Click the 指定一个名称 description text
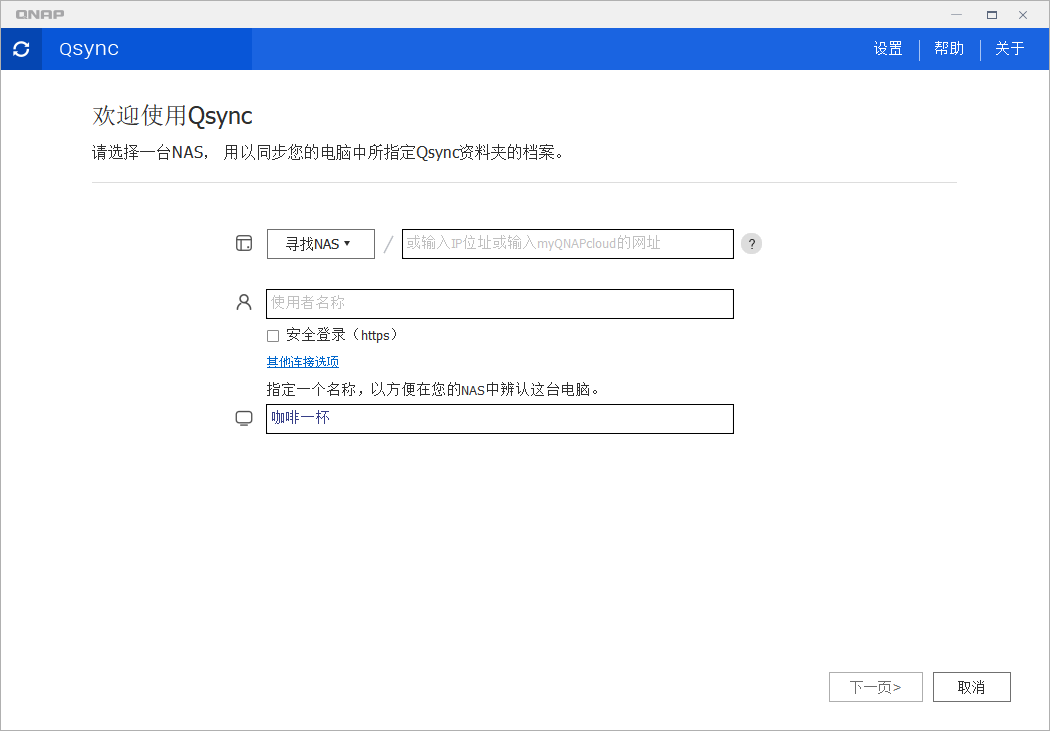The height and width of the screenshot is (731, 1050). [433, 390]
